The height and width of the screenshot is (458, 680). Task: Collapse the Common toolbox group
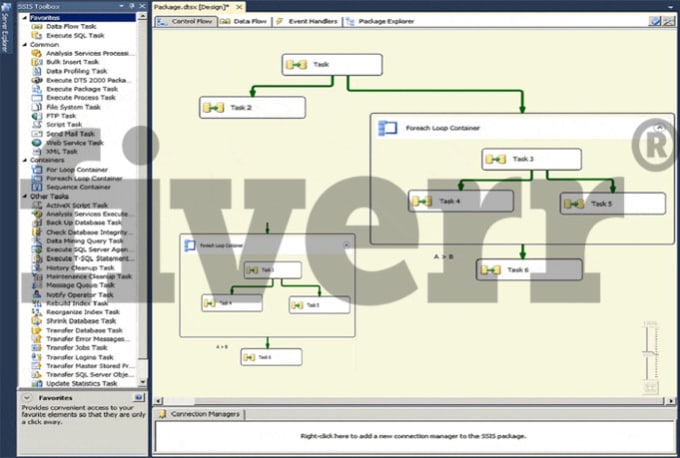25,44
